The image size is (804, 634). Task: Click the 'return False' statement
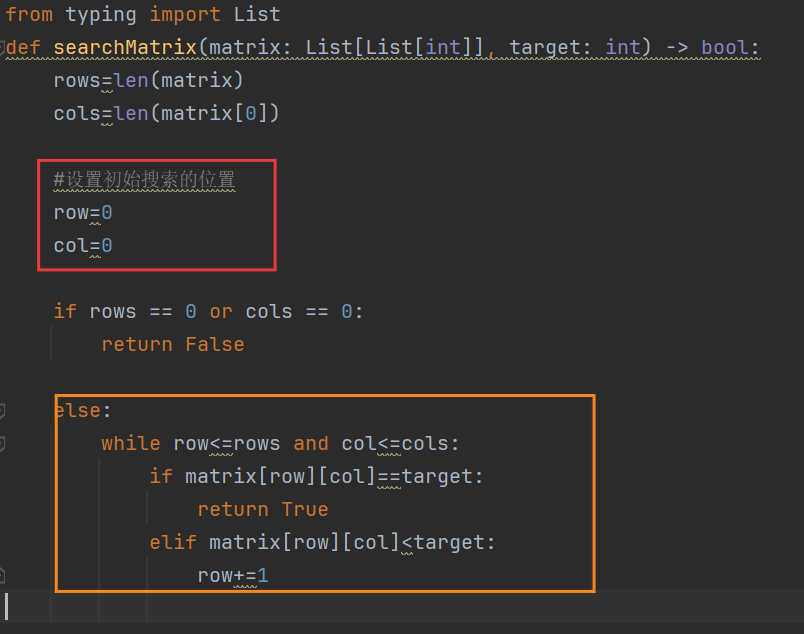pos(173,344)
